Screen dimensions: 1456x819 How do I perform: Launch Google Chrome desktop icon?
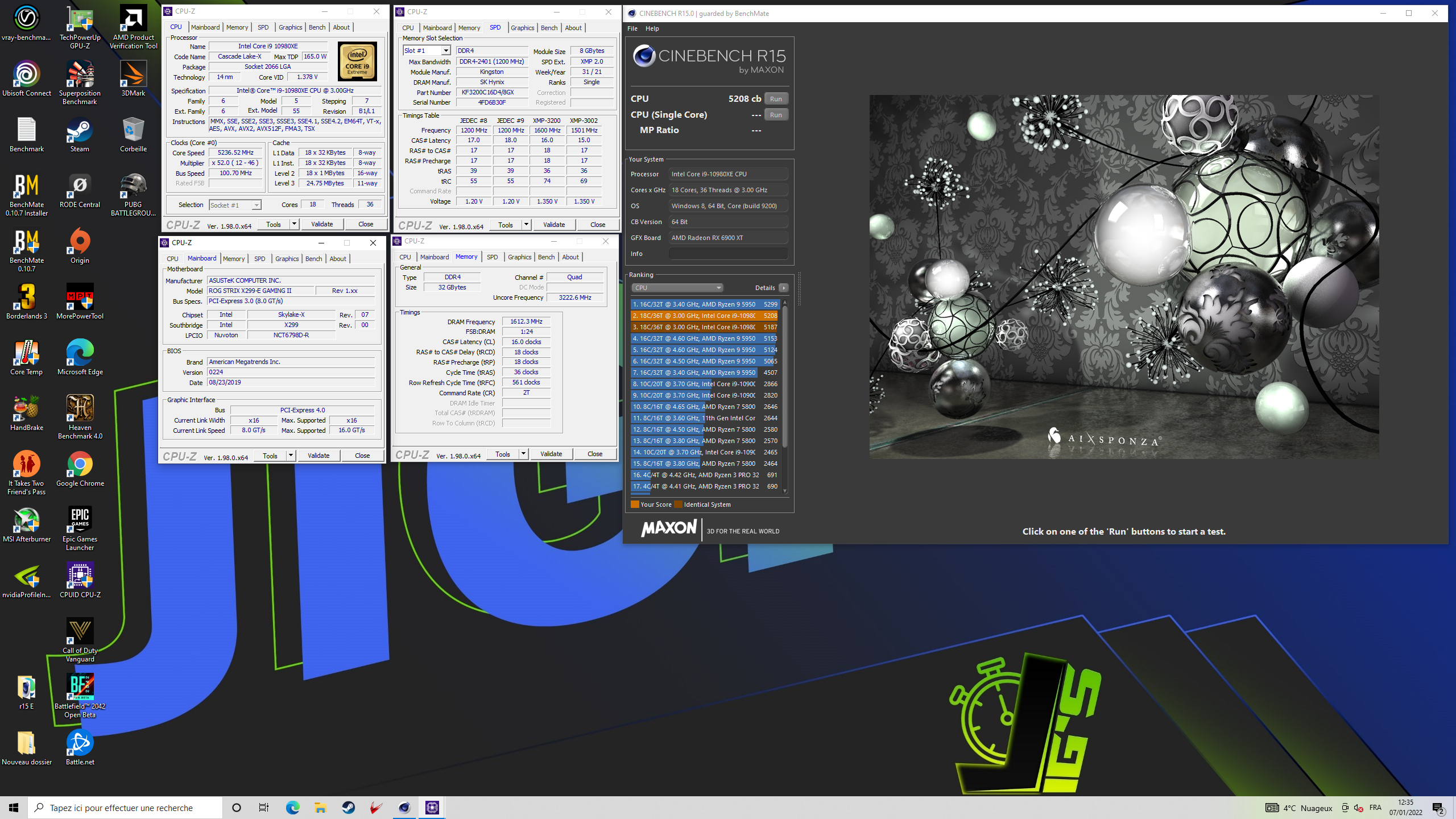point(80,469)
